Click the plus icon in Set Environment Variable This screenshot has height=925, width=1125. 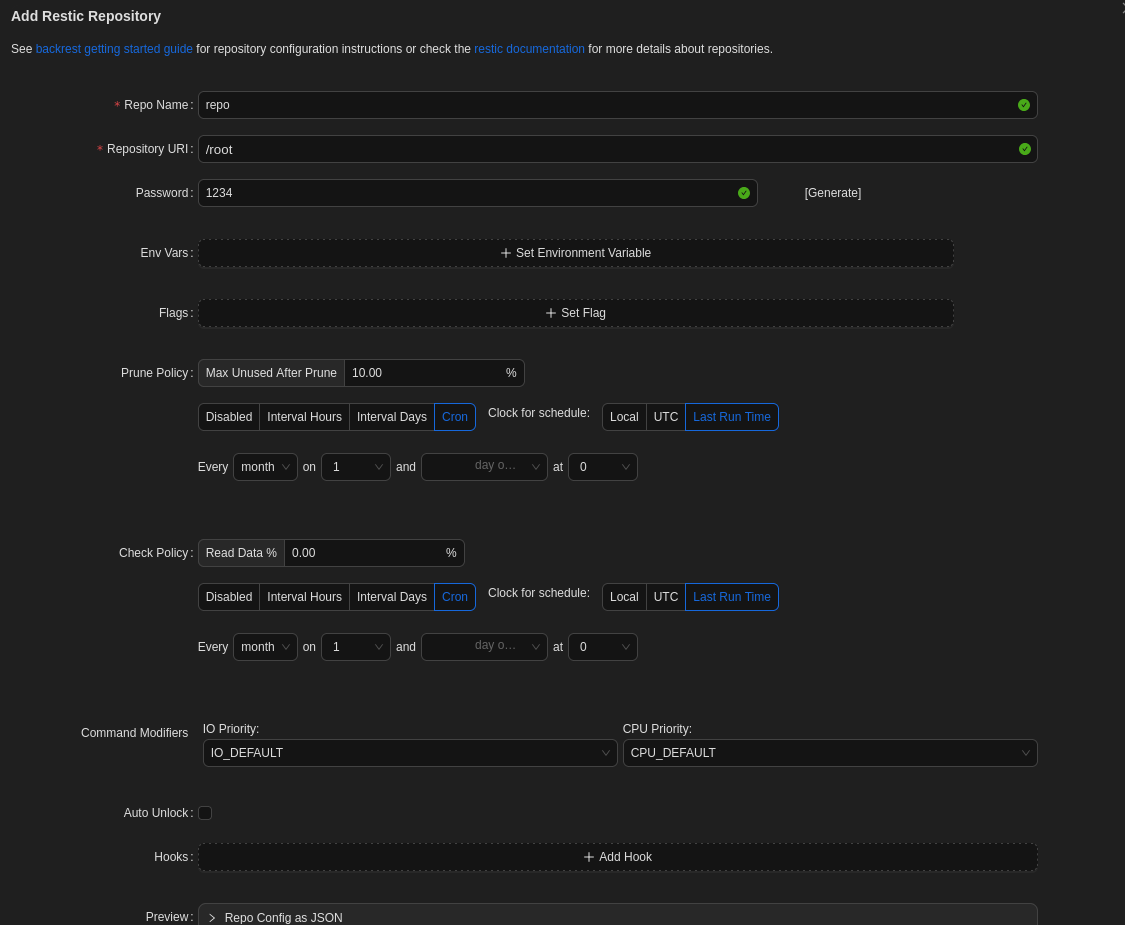click(506, 253)
